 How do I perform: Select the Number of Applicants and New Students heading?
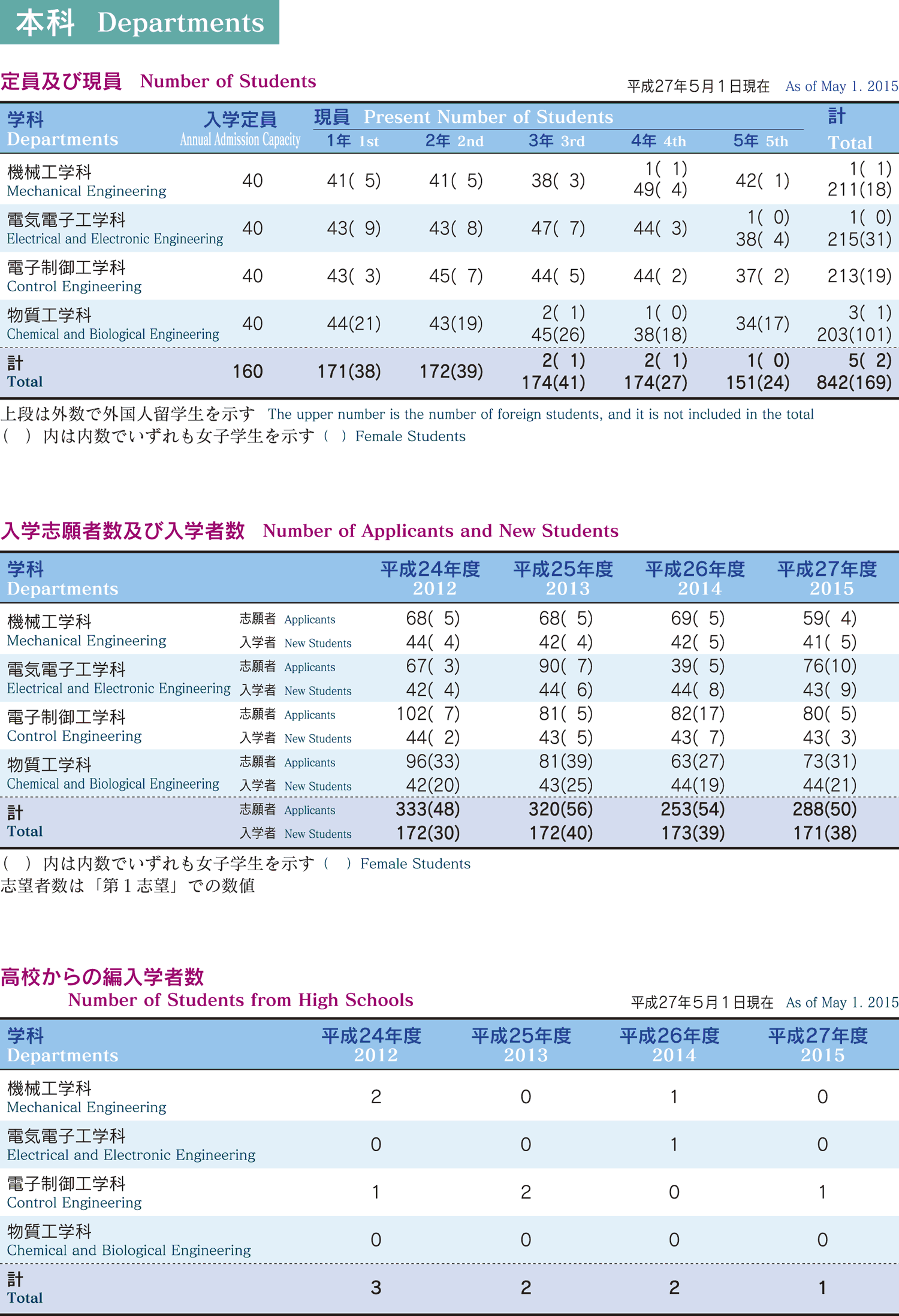pos(310,530)
